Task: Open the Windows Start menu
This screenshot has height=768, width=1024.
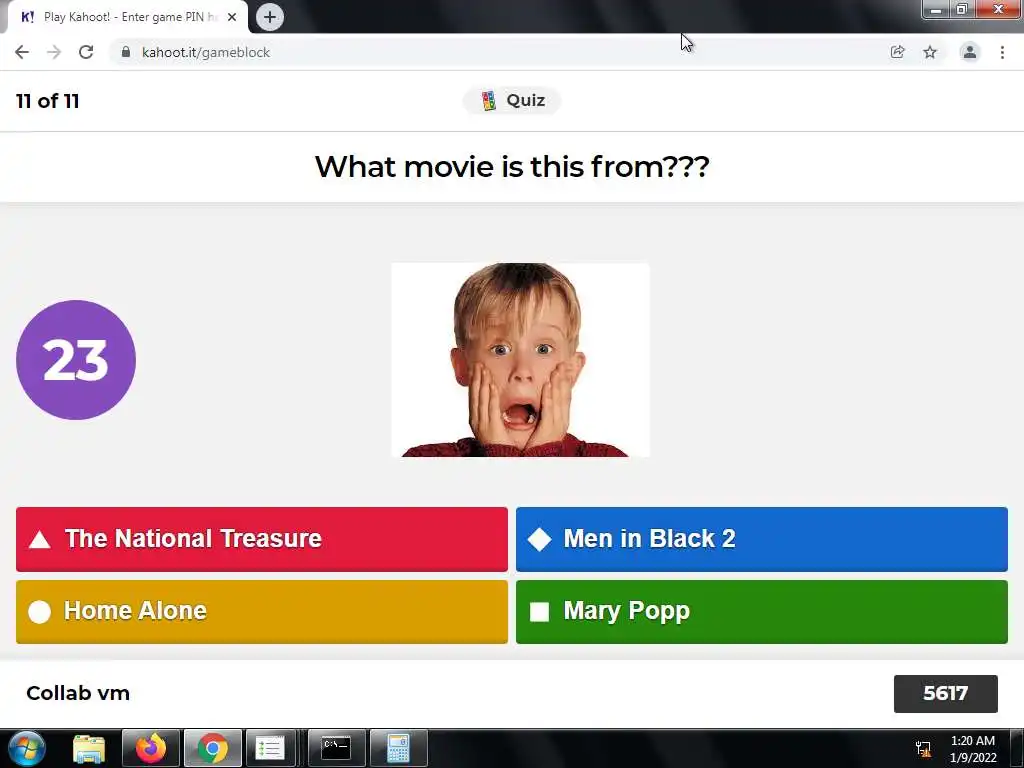Action: (27, 748)
